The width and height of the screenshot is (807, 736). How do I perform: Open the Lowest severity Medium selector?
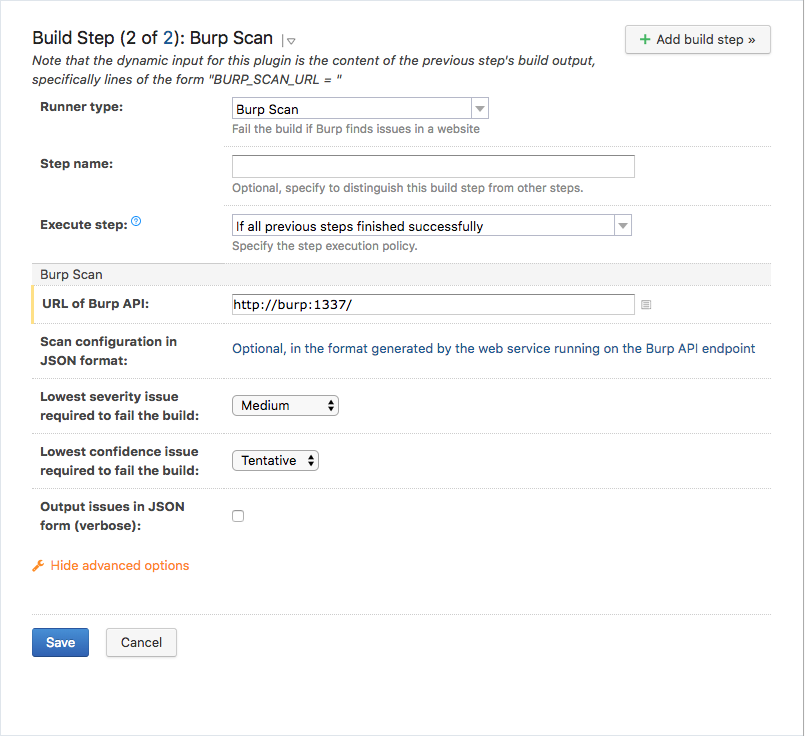coord(285,406)
